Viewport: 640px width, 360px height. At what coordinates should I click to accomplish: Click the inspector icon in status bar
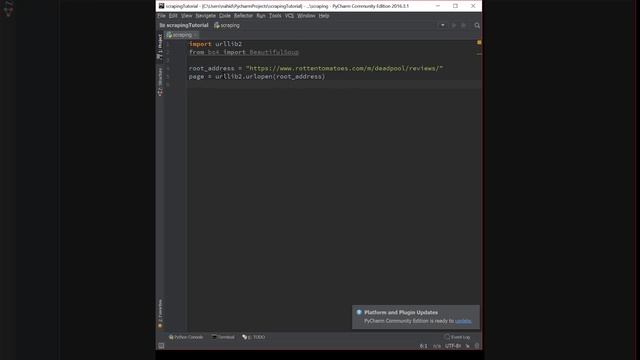coord(477,346)
